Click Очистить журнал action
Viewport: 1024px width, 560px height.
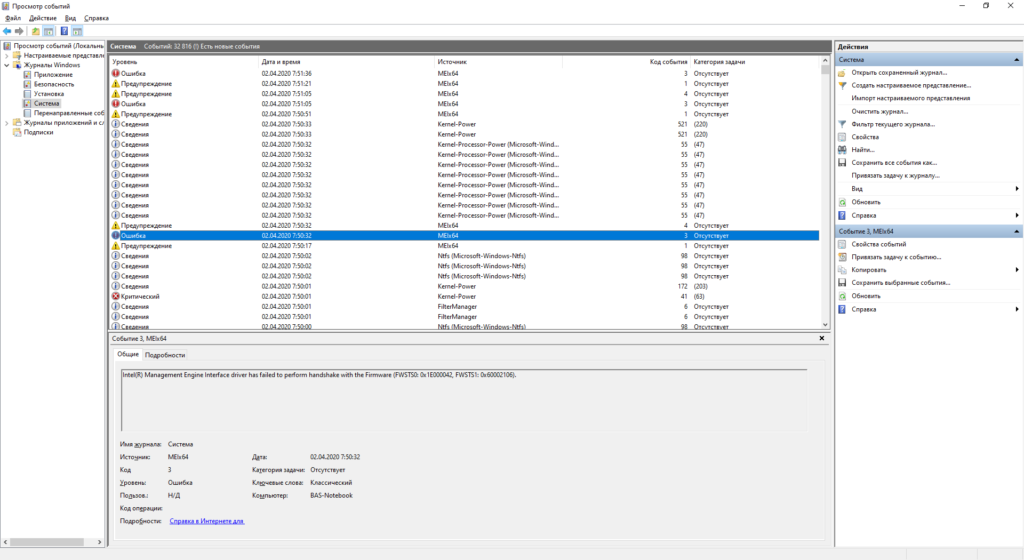[879, 112]
